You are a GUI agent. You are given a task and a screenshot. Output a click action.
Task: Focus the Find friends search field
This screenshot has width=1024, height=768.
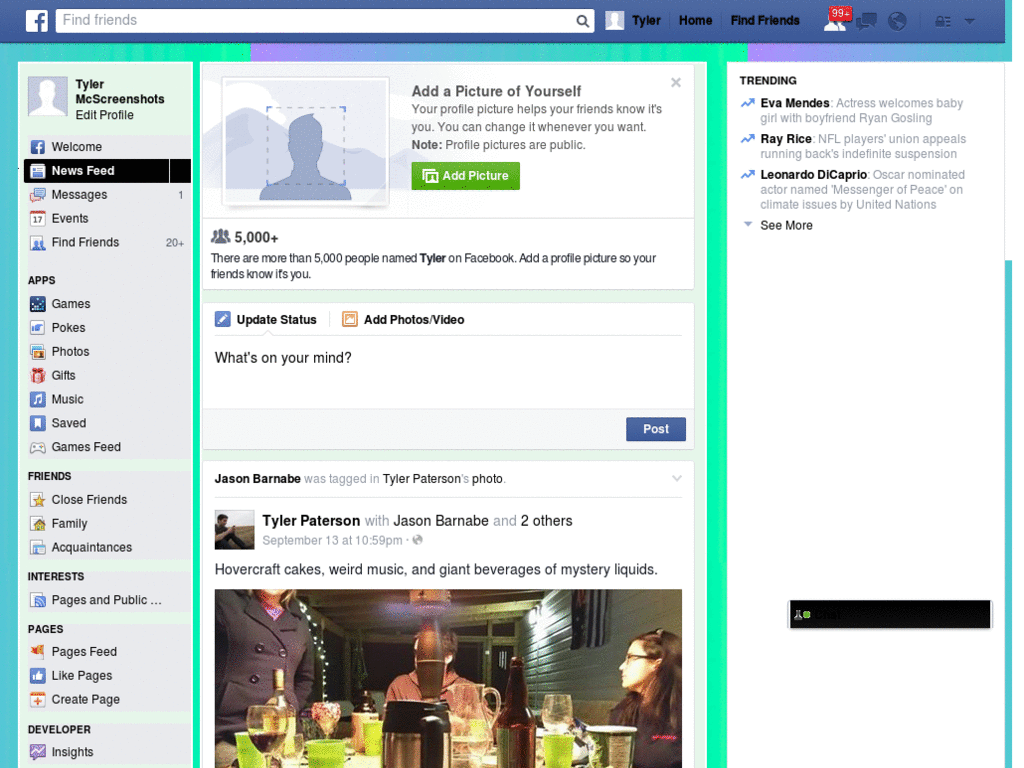(x=316, y=21)
